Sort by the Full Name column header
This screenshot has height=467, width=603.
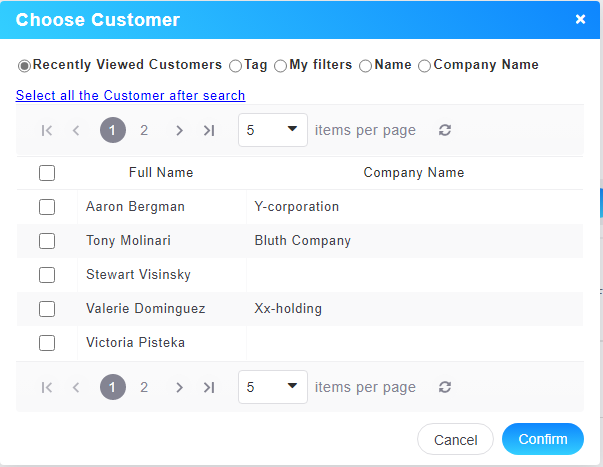pos(161,173)
